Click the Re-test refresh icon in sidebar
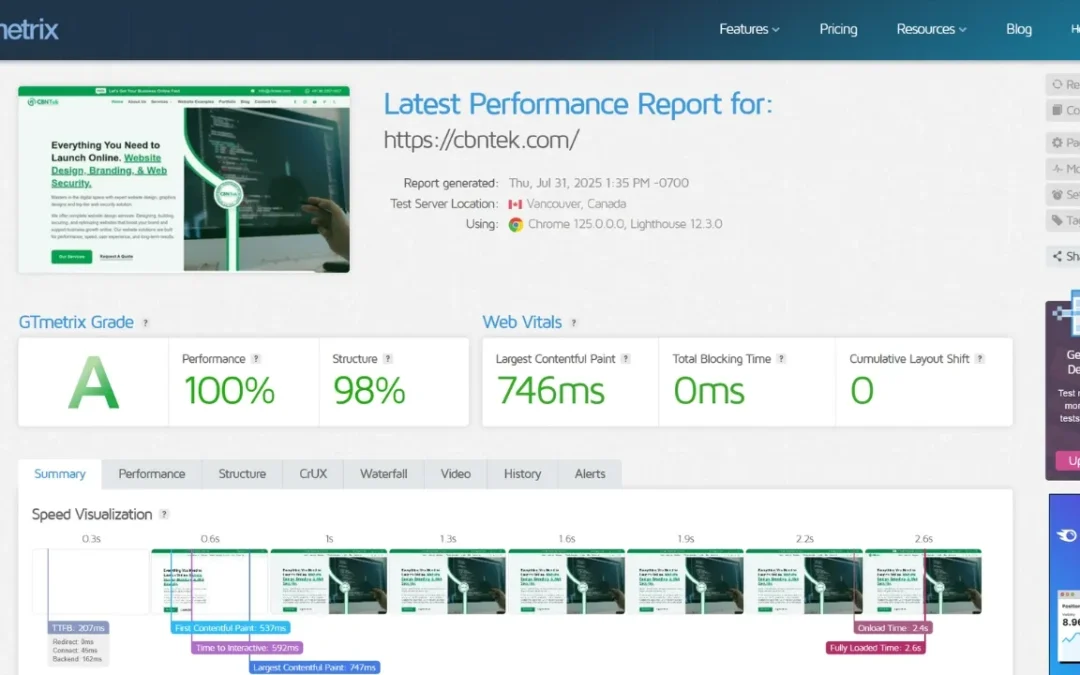 click(1057, 85)
